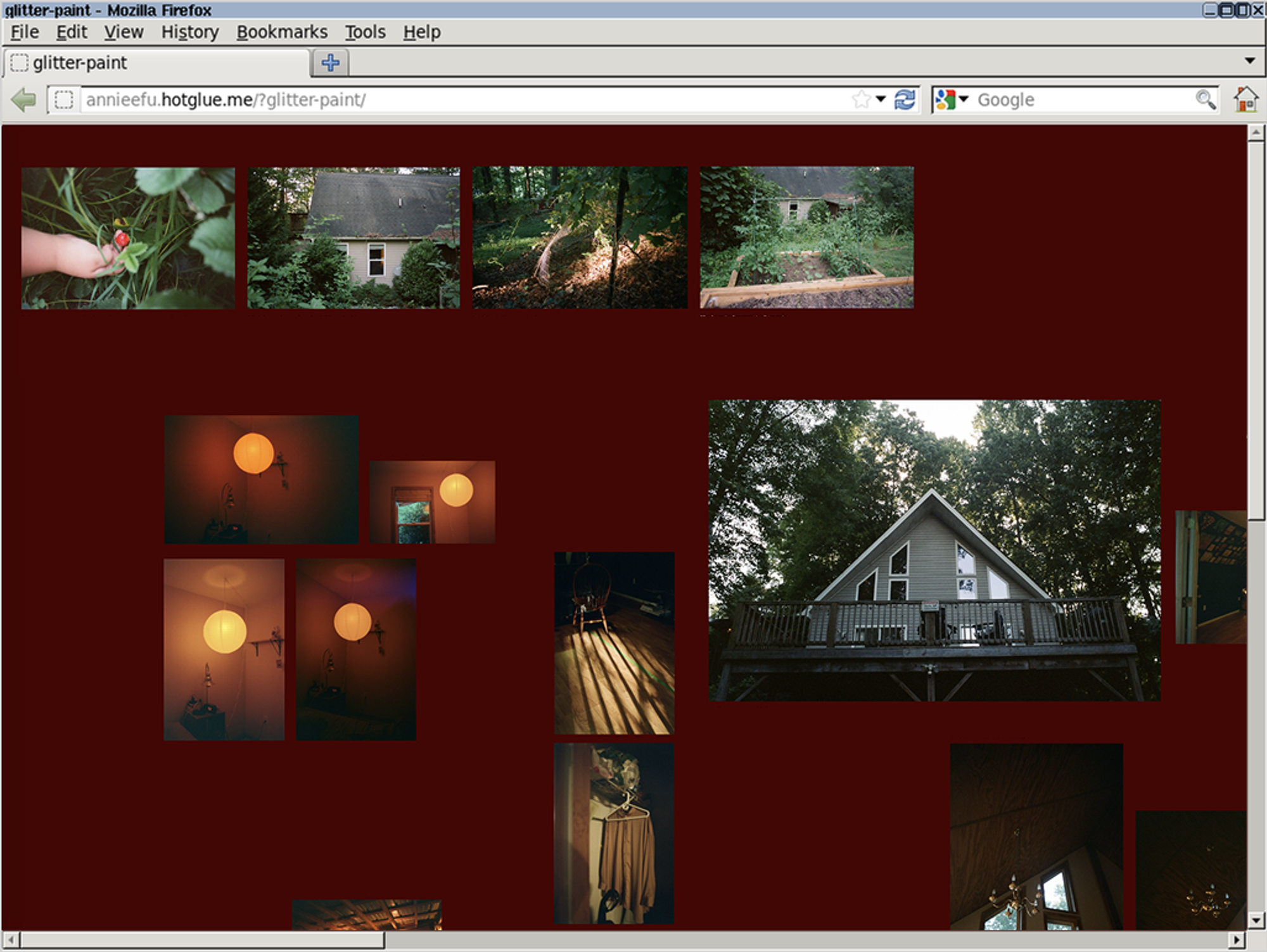The width and height of the screenshot is (1267, 952).
Task: Click the A-frame house deck photo
Action: point(934,550)
